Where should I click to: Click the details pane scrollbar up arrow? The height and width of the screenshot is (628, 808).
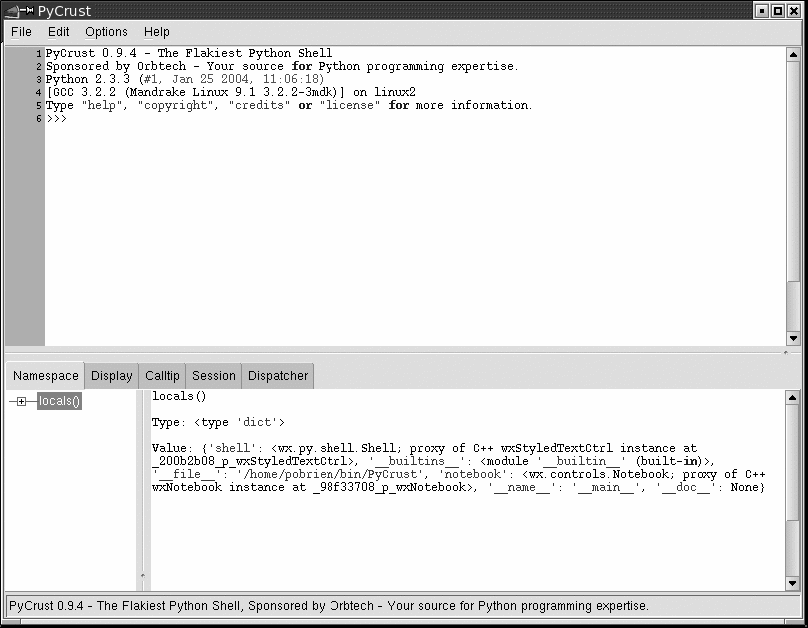click(793, 397)
